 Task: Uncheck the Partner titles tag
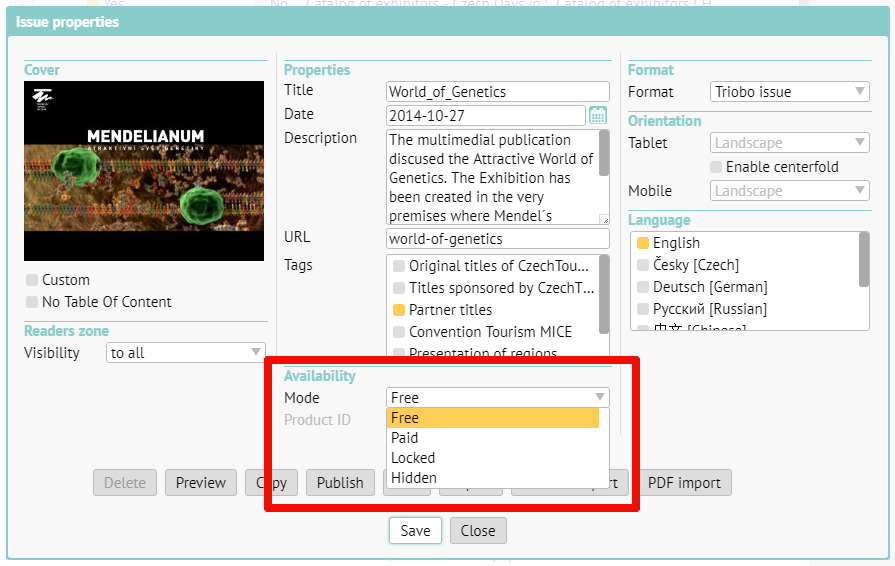[399, 310]
